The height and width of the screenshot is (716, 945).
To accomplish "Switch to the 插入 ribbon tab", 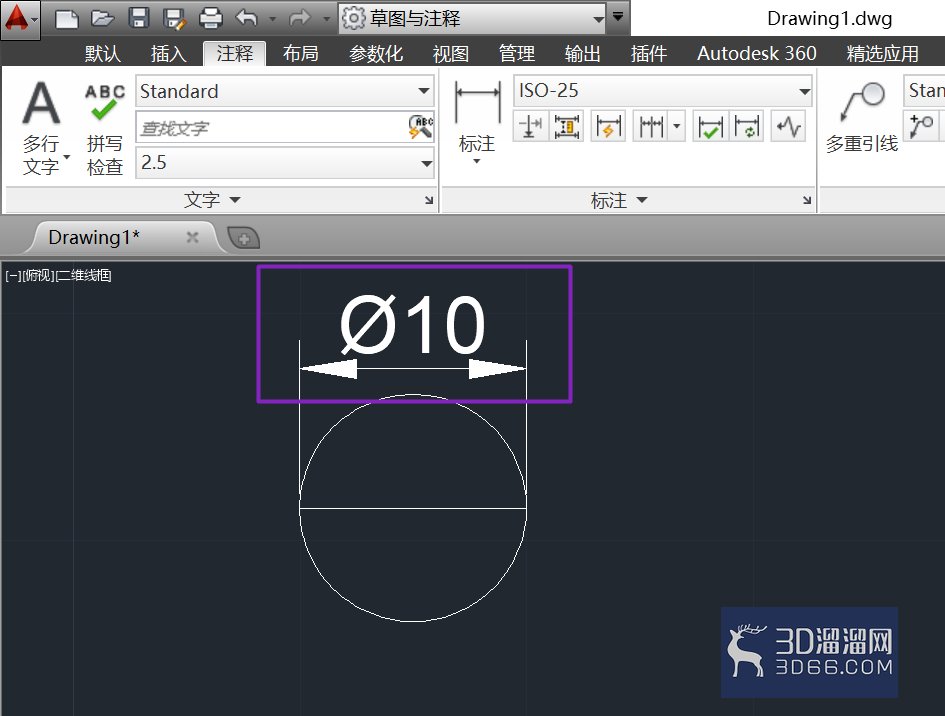I will coord(168,54).
